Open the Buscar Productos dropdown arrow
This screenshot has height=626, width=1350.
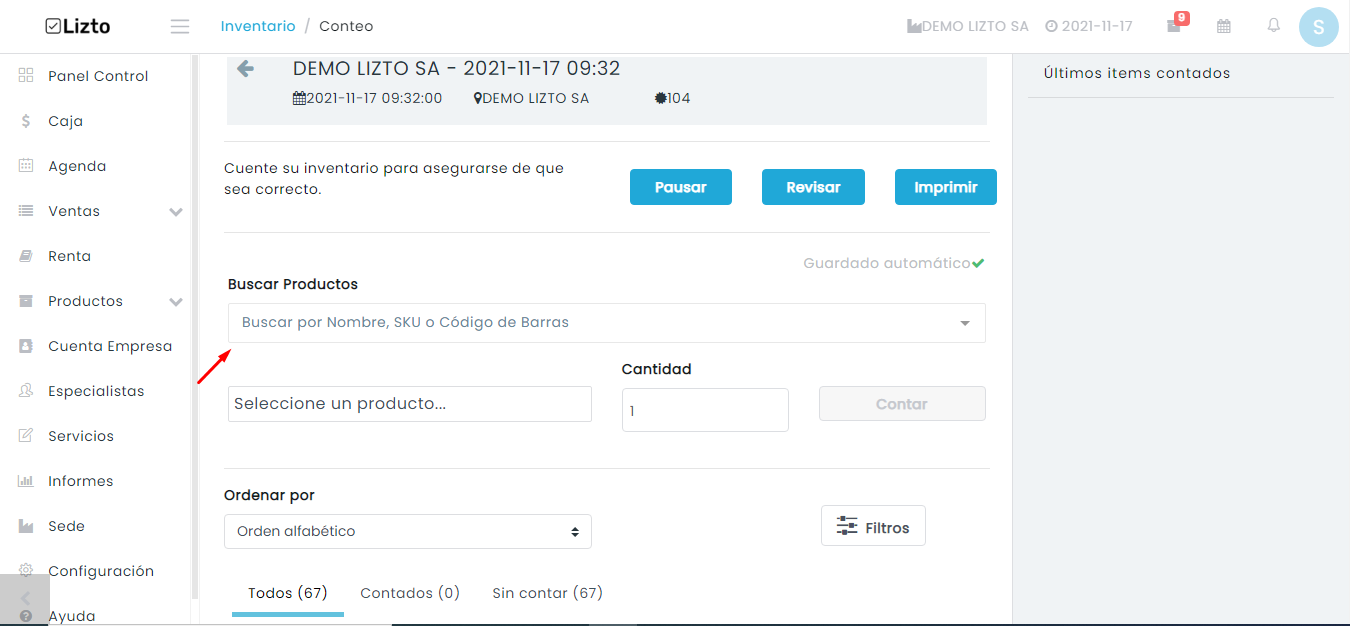point(965,323)
